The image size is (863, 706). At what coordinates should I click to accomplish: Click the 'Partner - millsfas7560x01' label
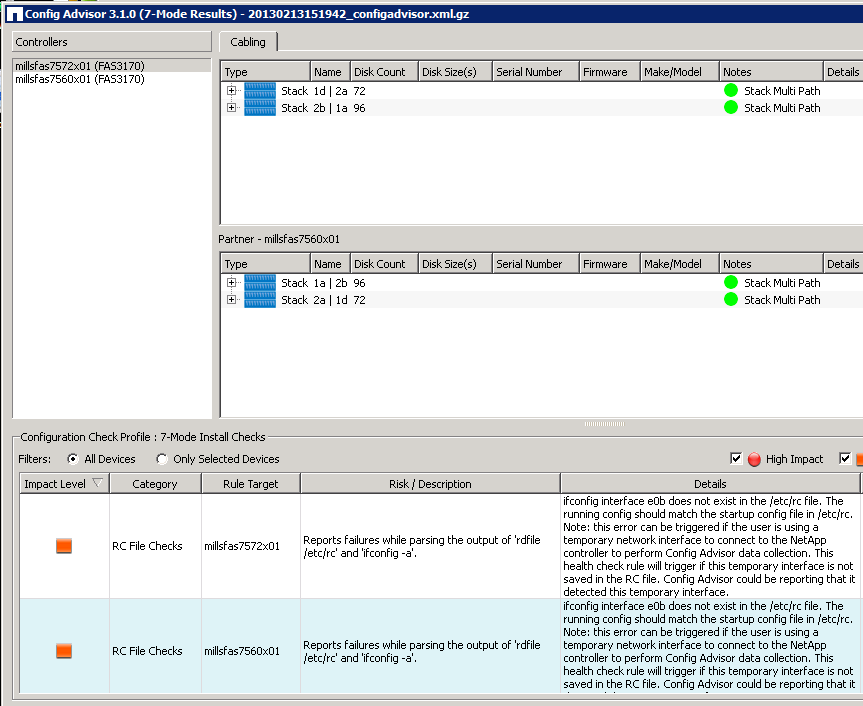click(279, 239)
